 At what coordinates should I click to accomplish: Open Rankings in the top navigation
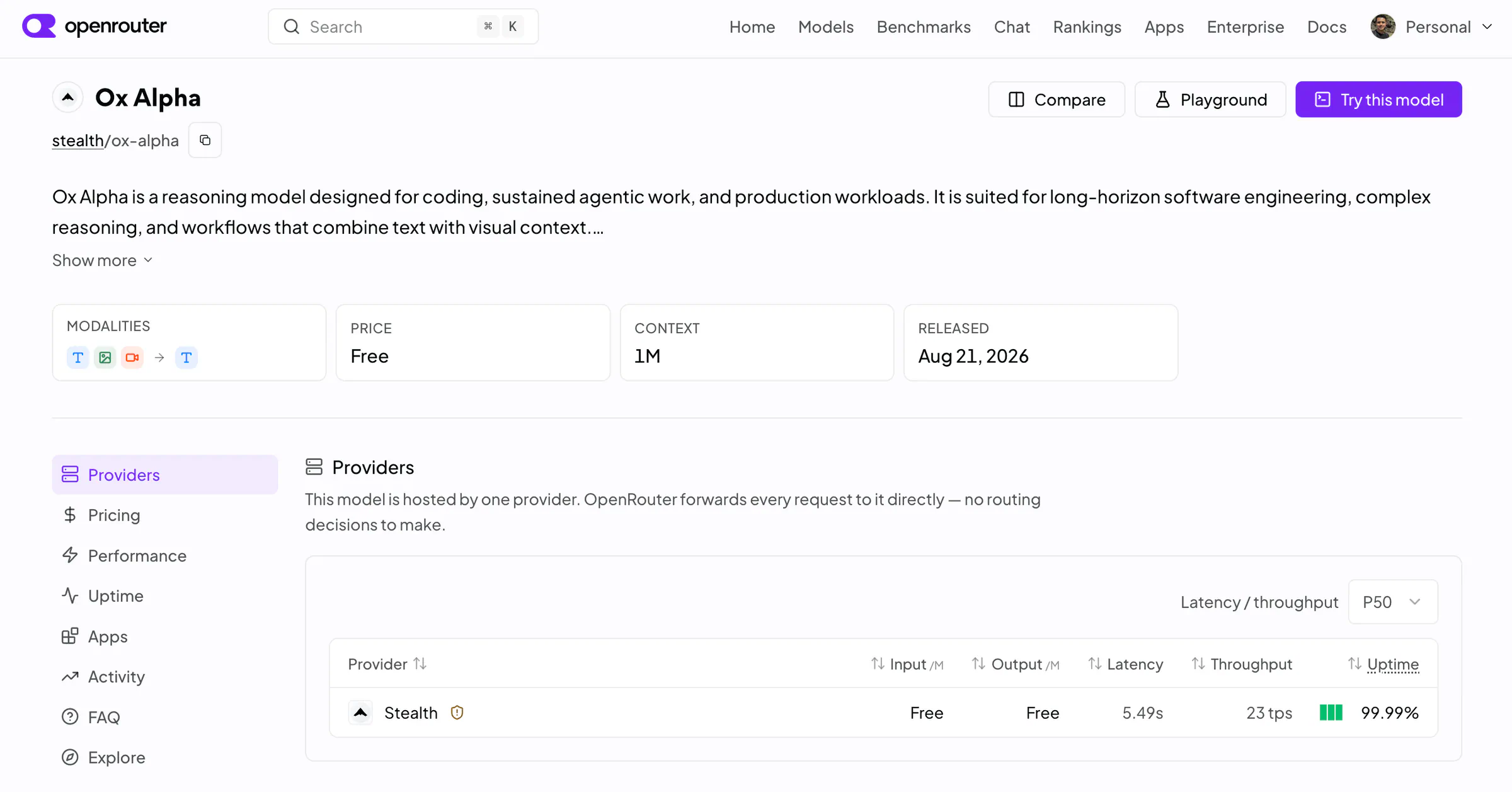1087,26
